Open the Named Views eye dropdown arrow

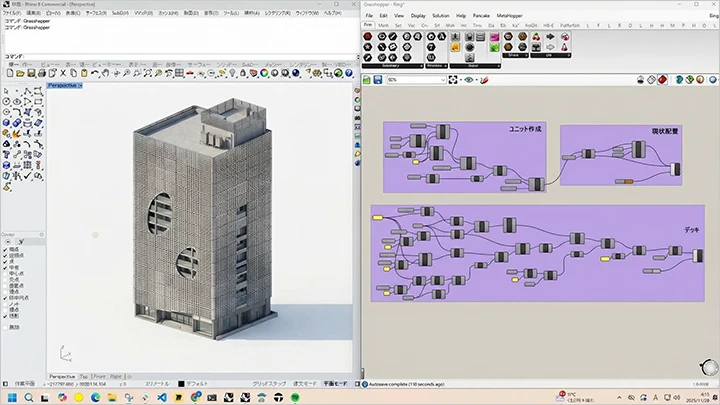[x=476, y=80]
